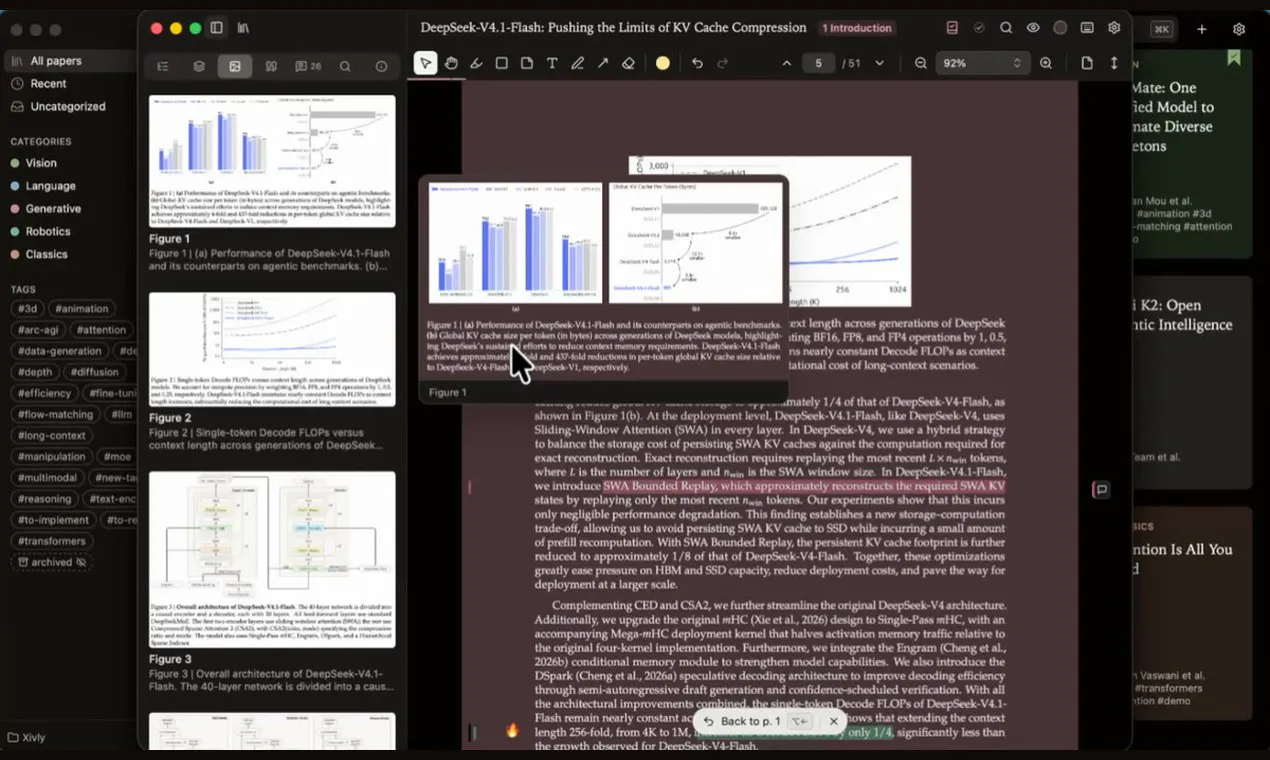
Task: Toggle the archived filter chip
Action: tap(52, 562)
